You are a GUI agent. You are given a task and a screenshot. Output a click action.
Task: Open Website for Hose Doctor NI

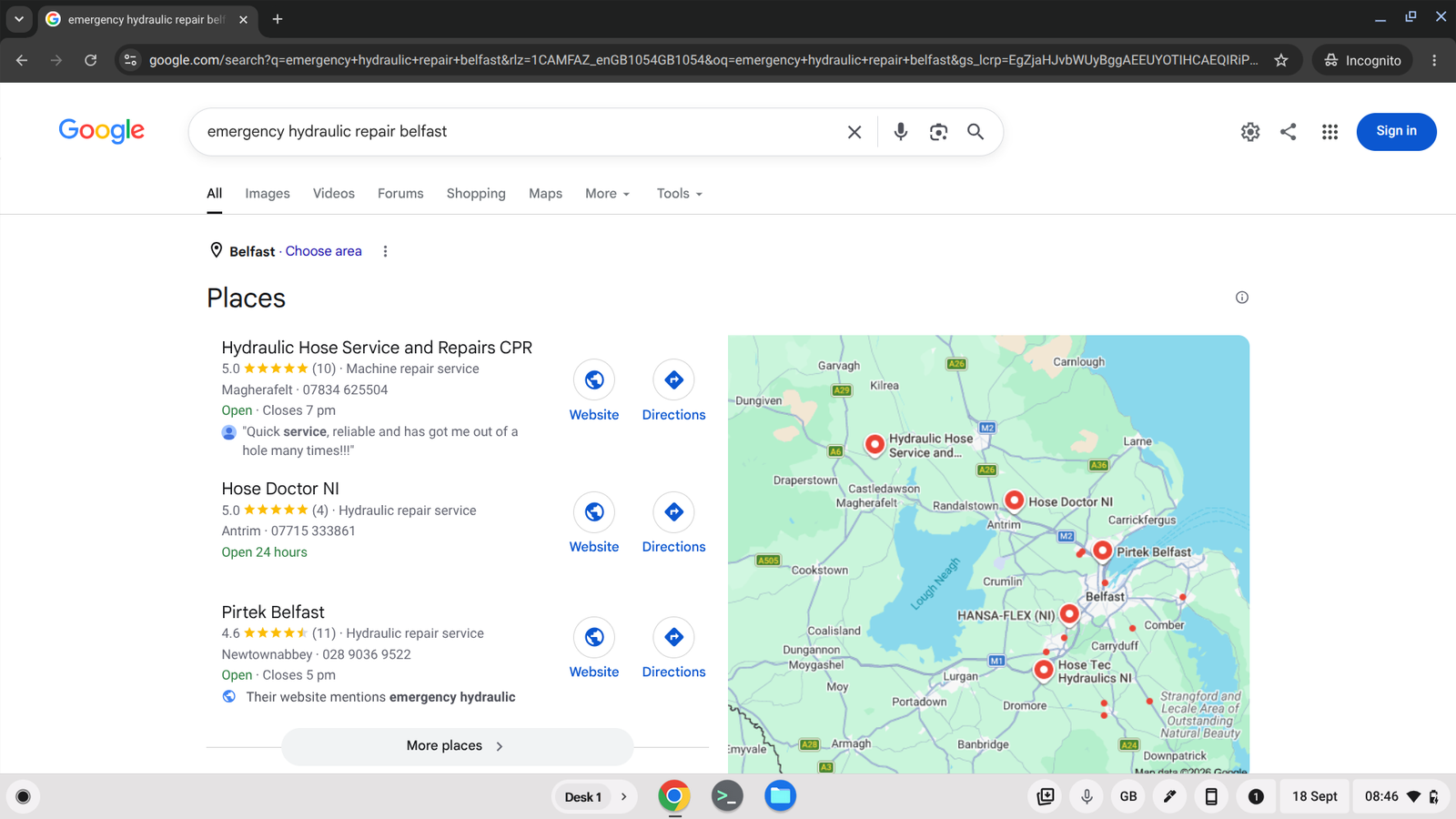tap(594, 523)
